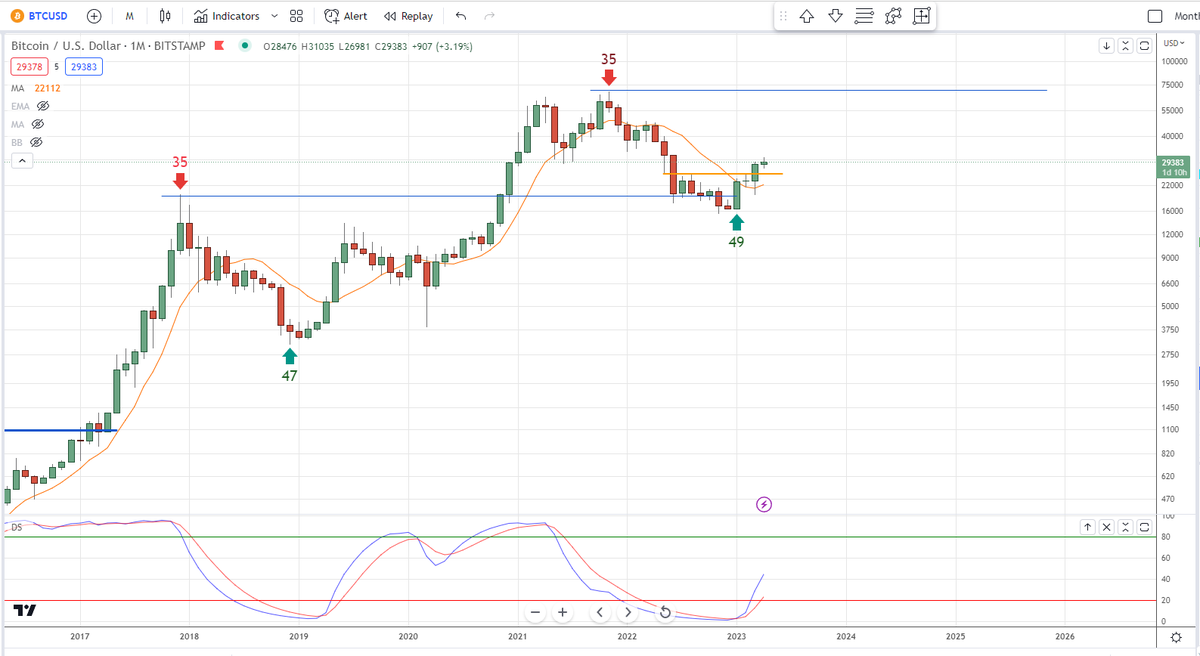Change the candlestick chart style
Image resolution: width=1200 pixels, height=656 pixels.
[166, 16]
